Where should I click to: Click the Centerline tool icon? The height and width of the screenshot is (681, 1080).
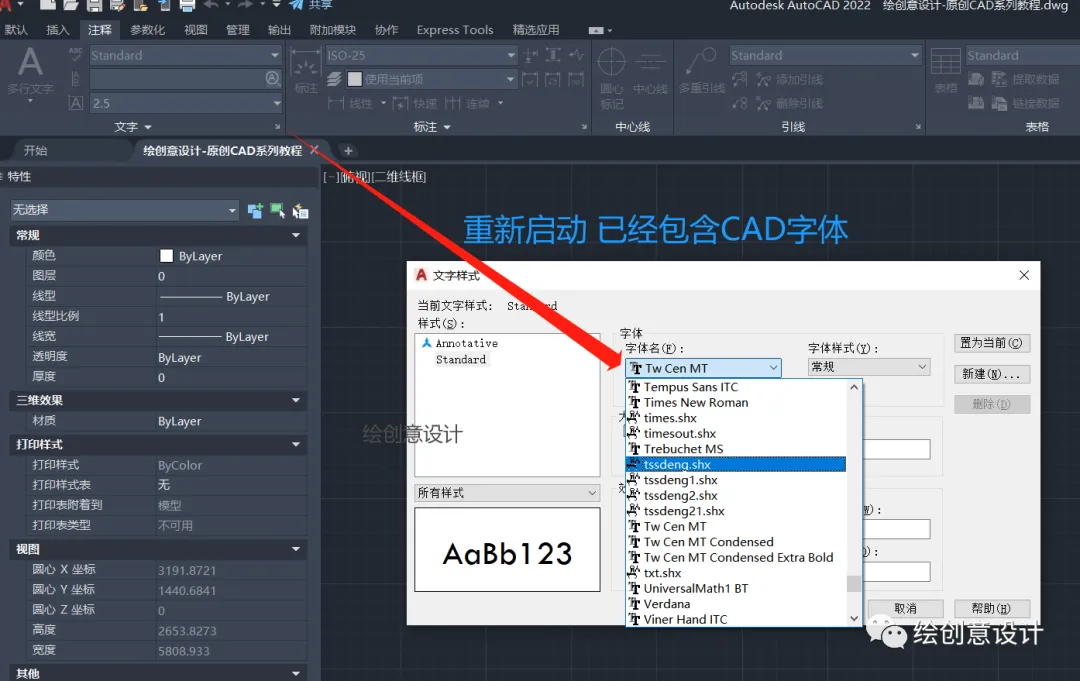point(650,63)
